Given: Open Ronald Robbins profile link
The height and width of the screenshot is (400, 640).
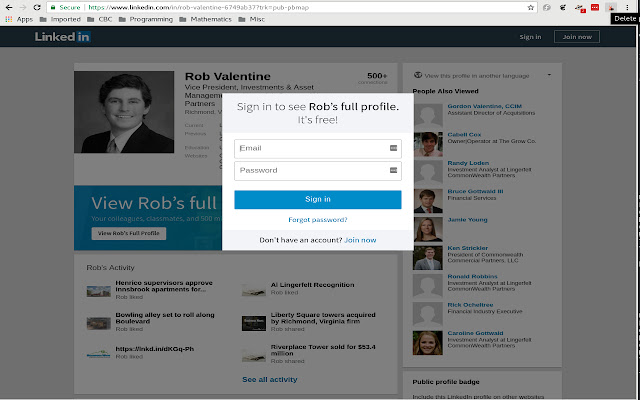Looking at the screenshot, I should [x=472, y=276].
